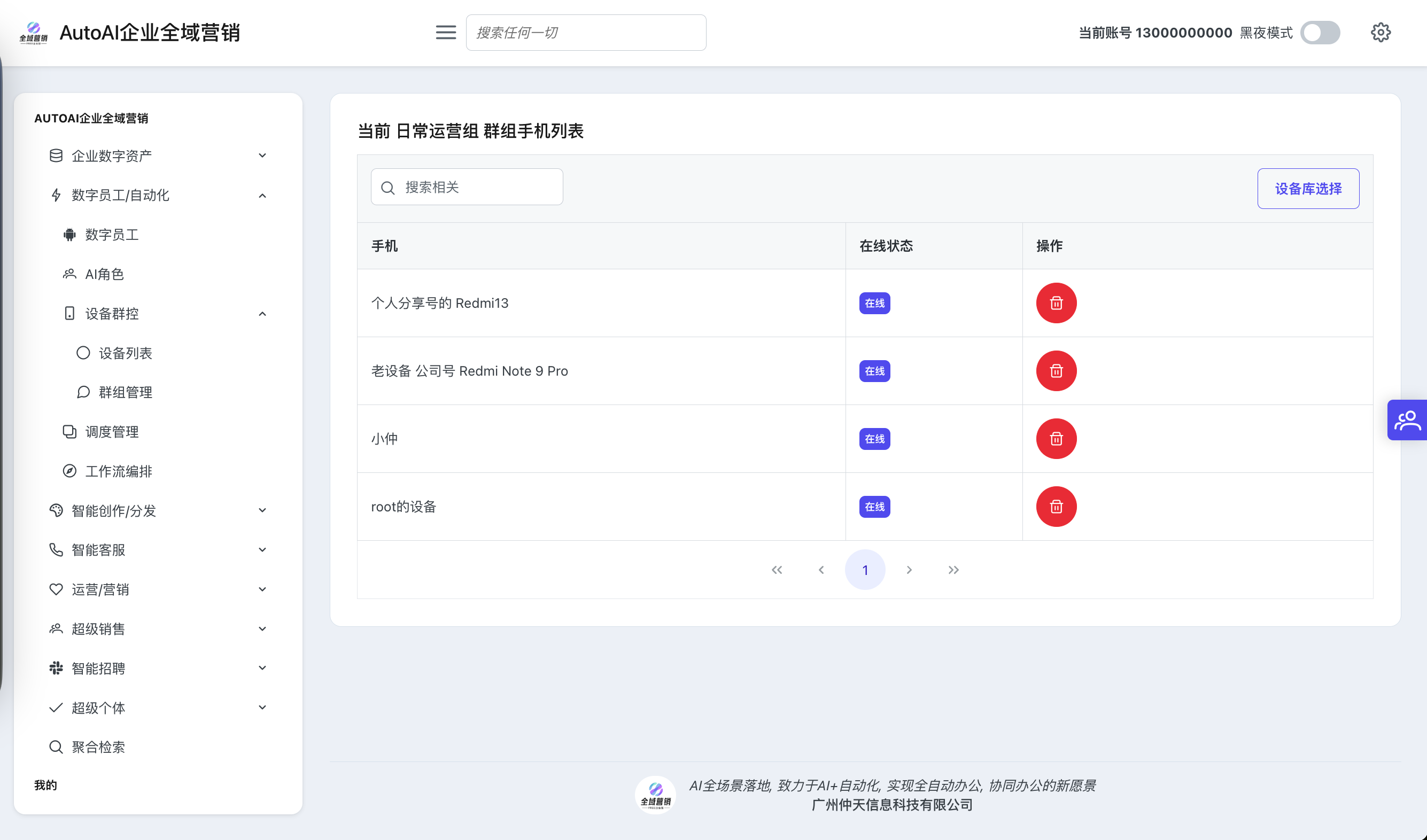
Task: Click the magnifier icon beside 聚合检索
Action: coord(56,747)
